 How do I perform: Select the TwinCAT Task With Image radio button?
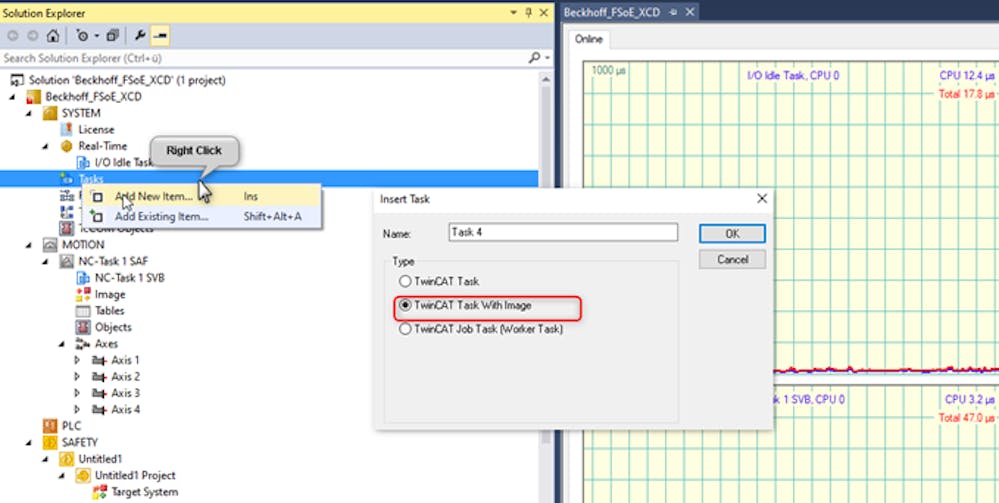click(x=405, y=305)
